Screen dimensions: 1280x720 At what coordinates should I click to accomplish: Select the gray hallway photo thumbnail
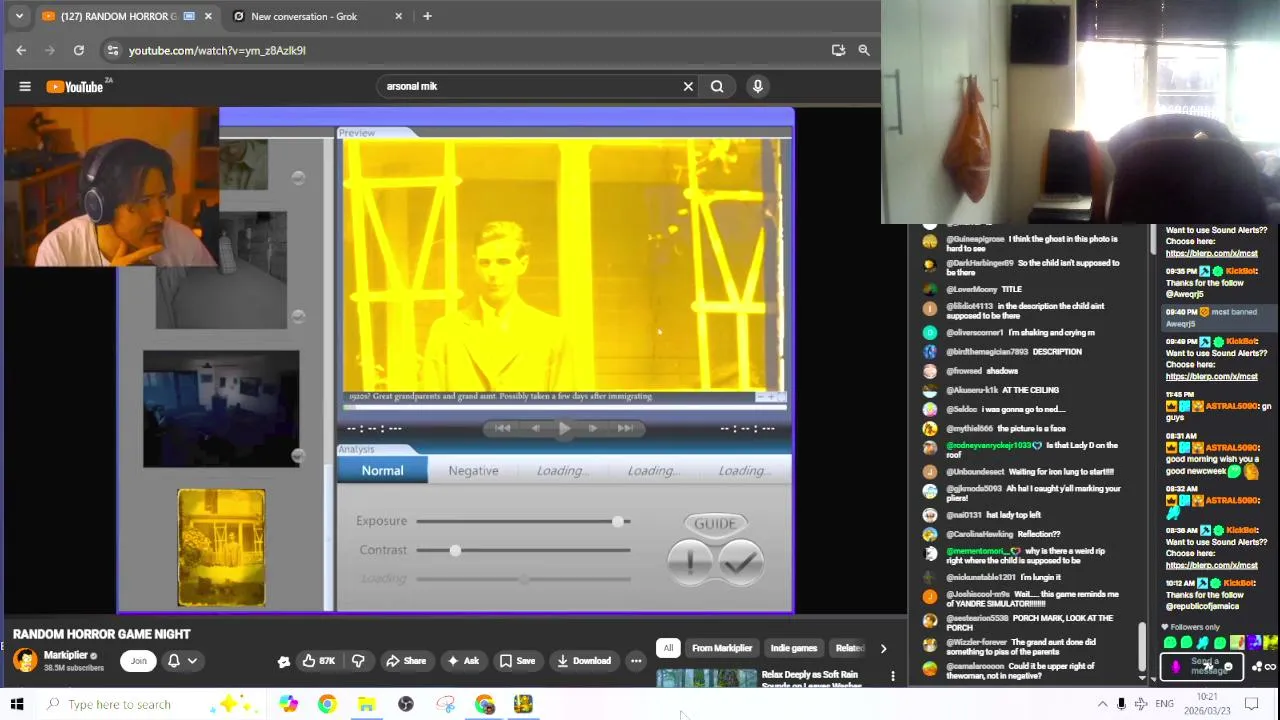click(221, 270)
